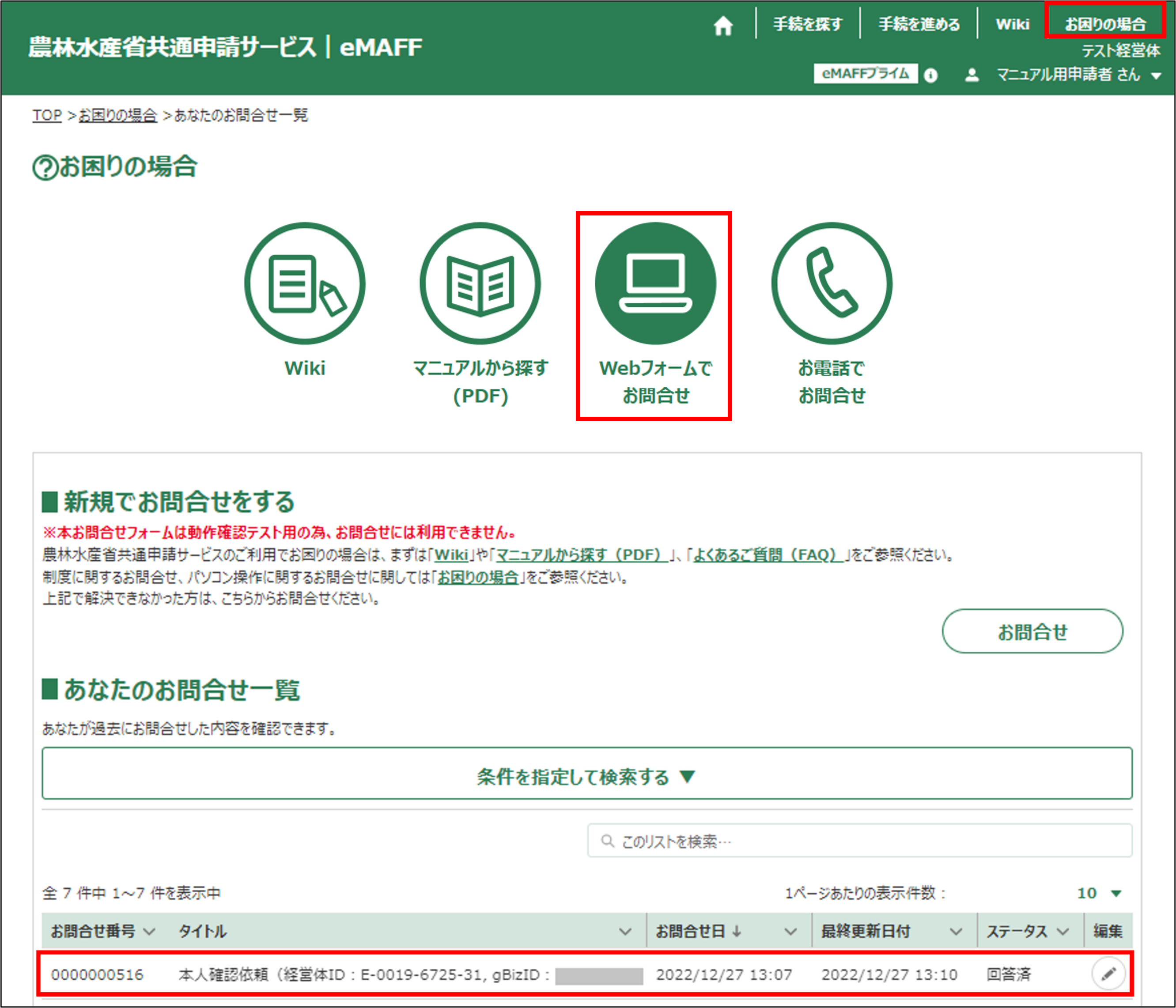Viewport: 1176px width, 1008px height.
Task: Open the マニュアル用申請者 user menu arrow
Action: click(1156, 76)
